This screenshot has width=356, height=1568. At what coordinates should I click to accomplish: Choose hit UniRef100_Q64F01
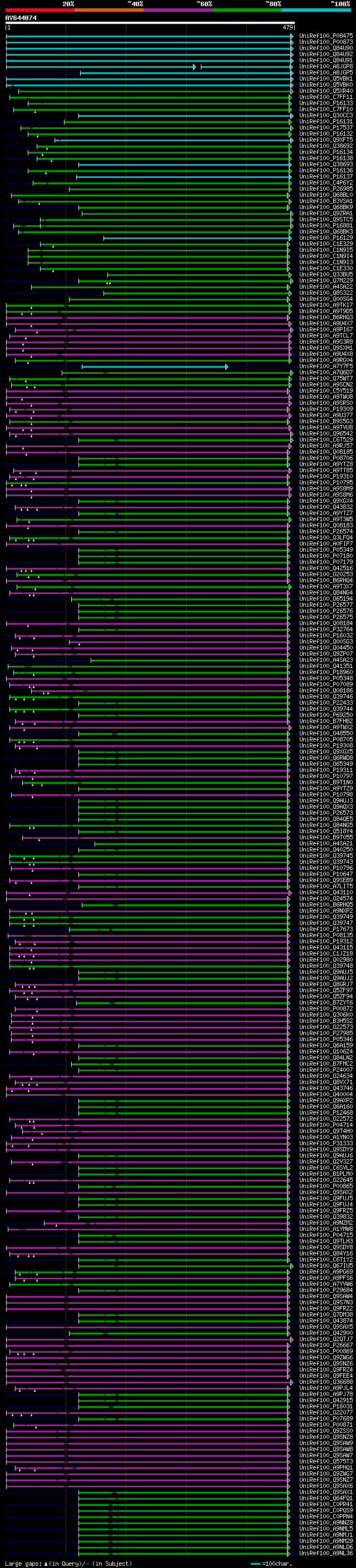click(x=325, y=1498)
